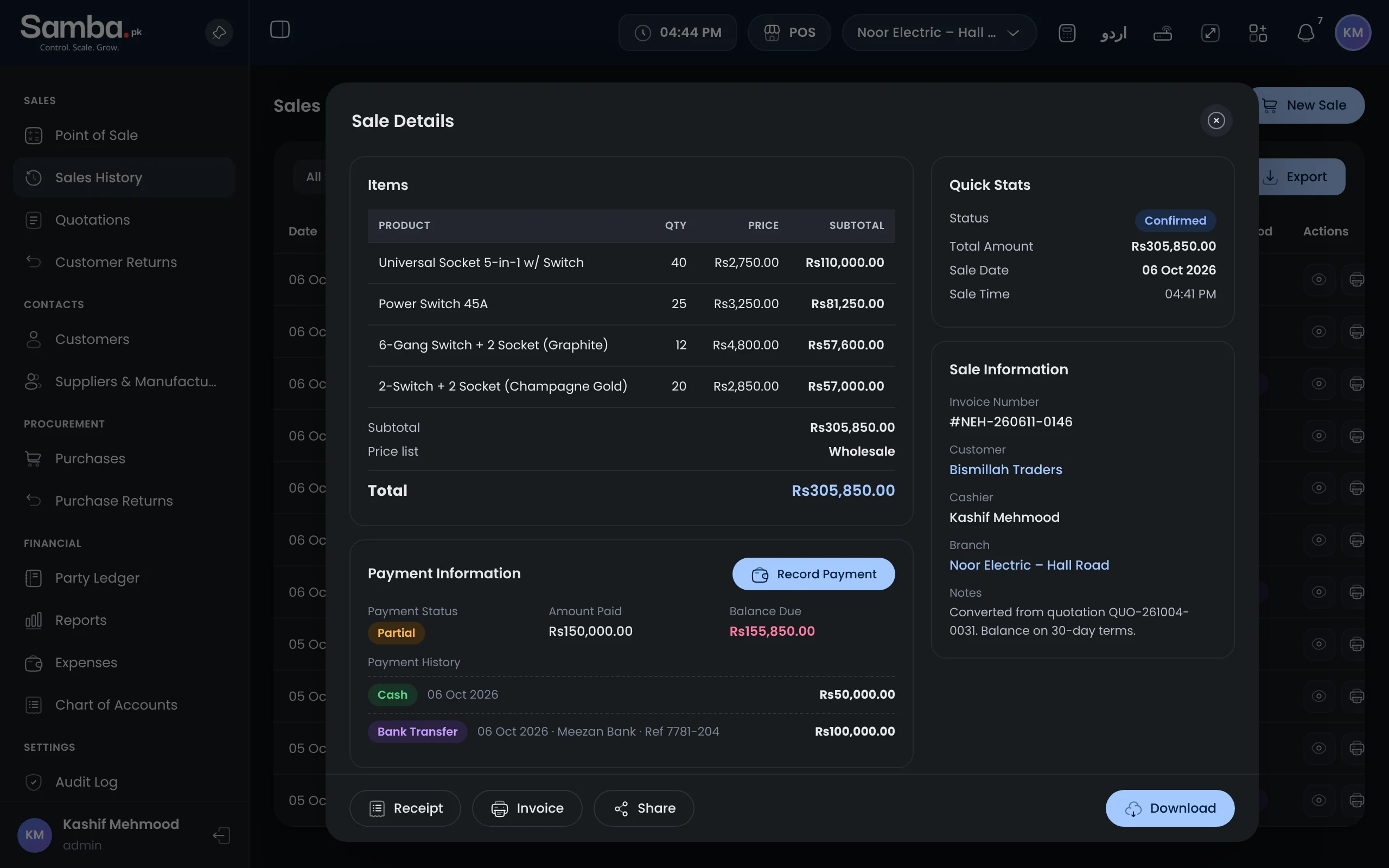Image resolution: width=1389 pixels, height=868 pixels.
Task: Open notifications bell with 7 badge
Action: pos(1306,33)
